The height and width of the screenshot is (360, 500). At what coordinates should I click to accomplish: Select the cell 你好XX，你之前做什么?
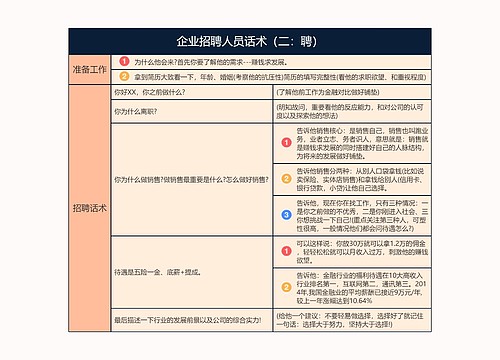[x=192, y=92]
